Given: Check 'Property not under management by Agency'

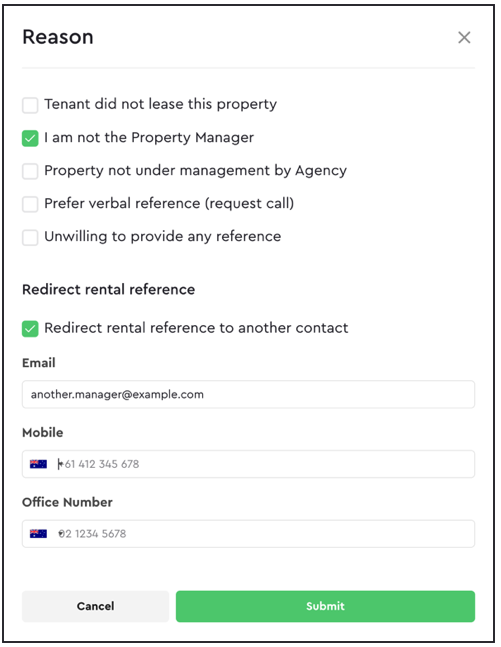Looking at the screenshot, I should click(30, 171).
